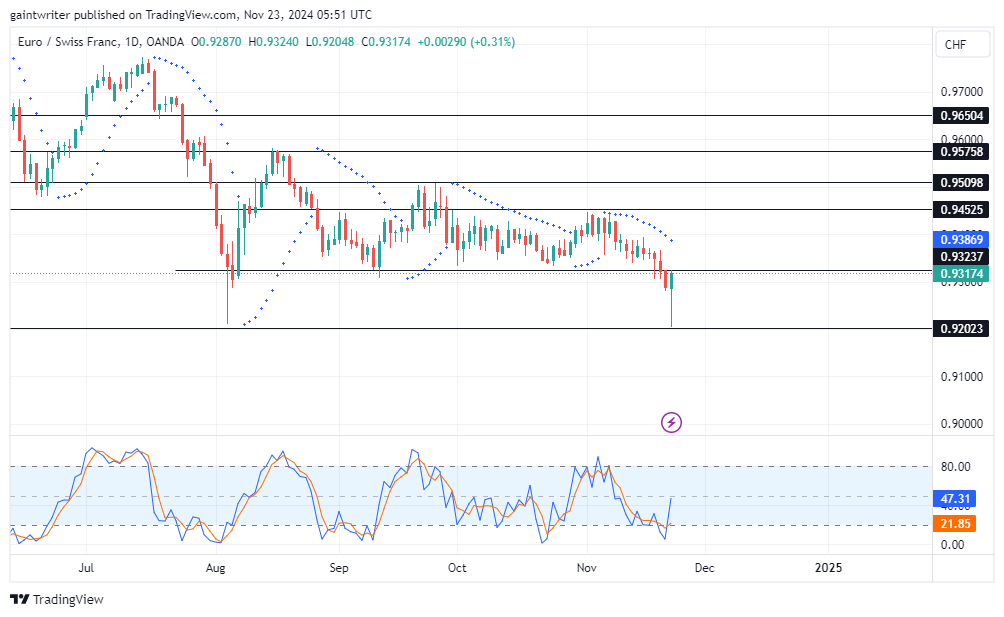Select the 0.93237 price level label

(961, 257)
